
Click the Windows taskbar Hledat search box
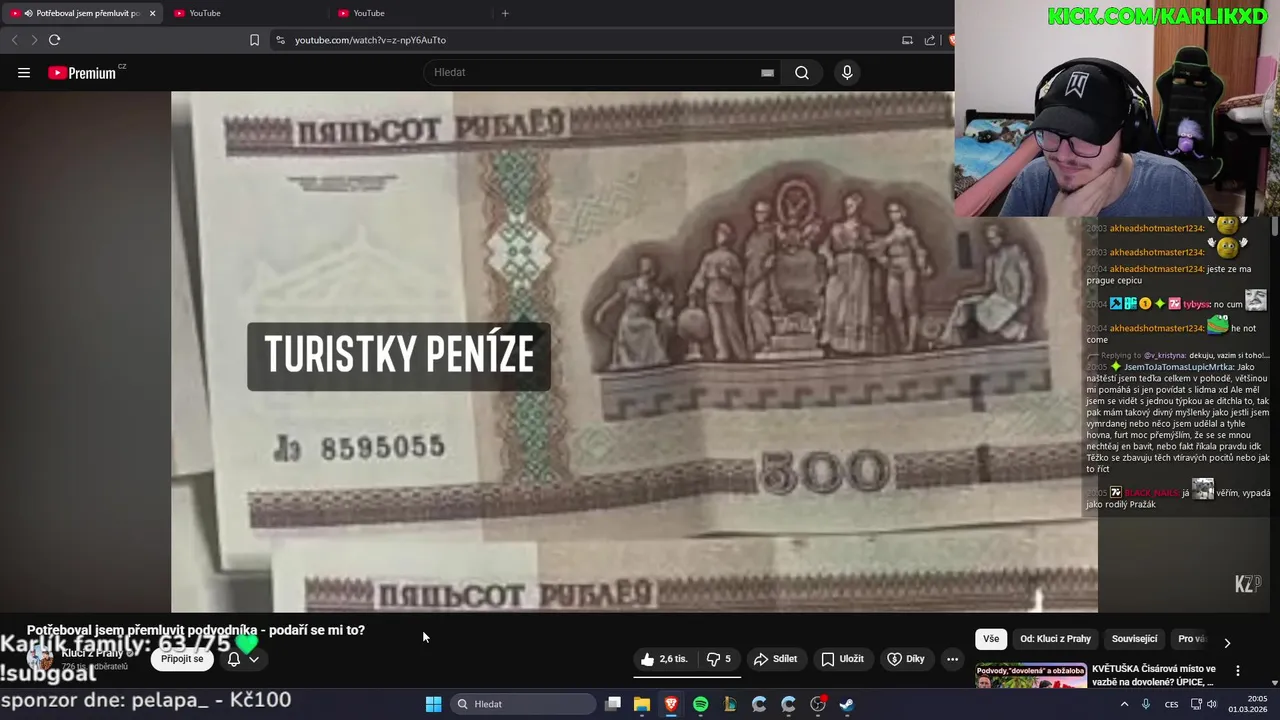(x=522, y=704)
